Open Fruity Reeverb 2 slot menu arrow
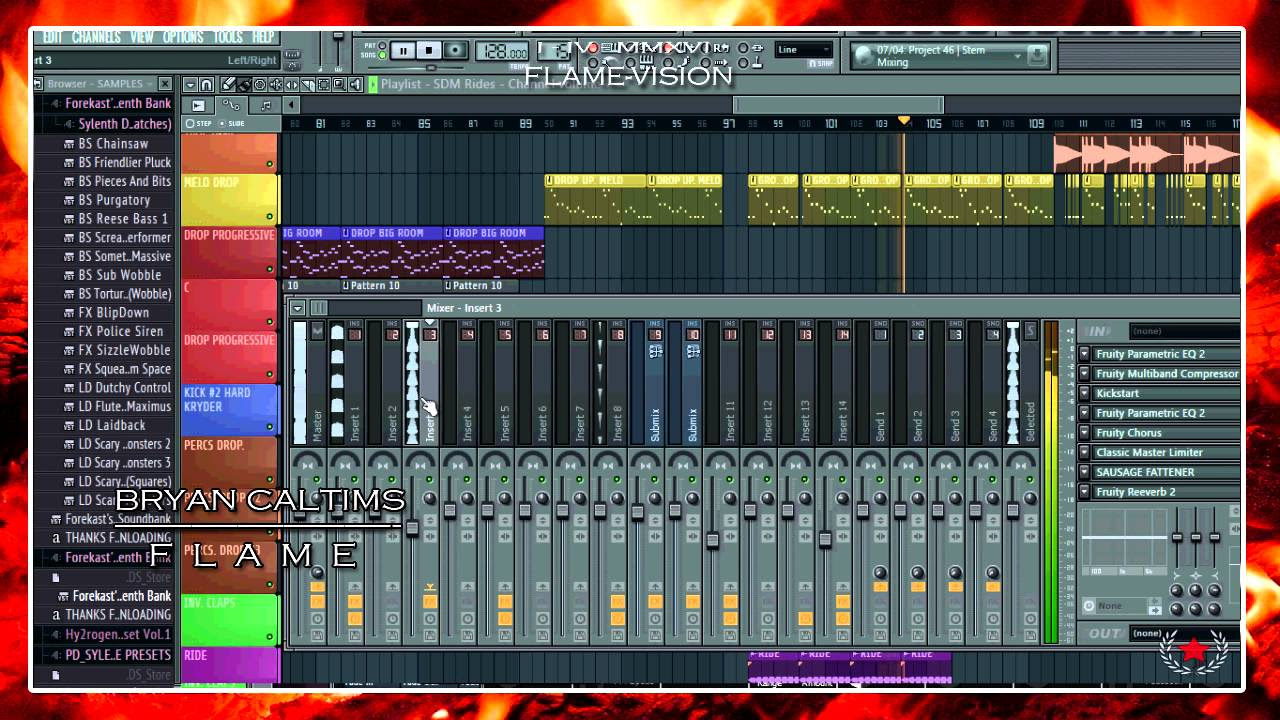This screenshot has height=720, width=1280. click(x=1085, y=492)
